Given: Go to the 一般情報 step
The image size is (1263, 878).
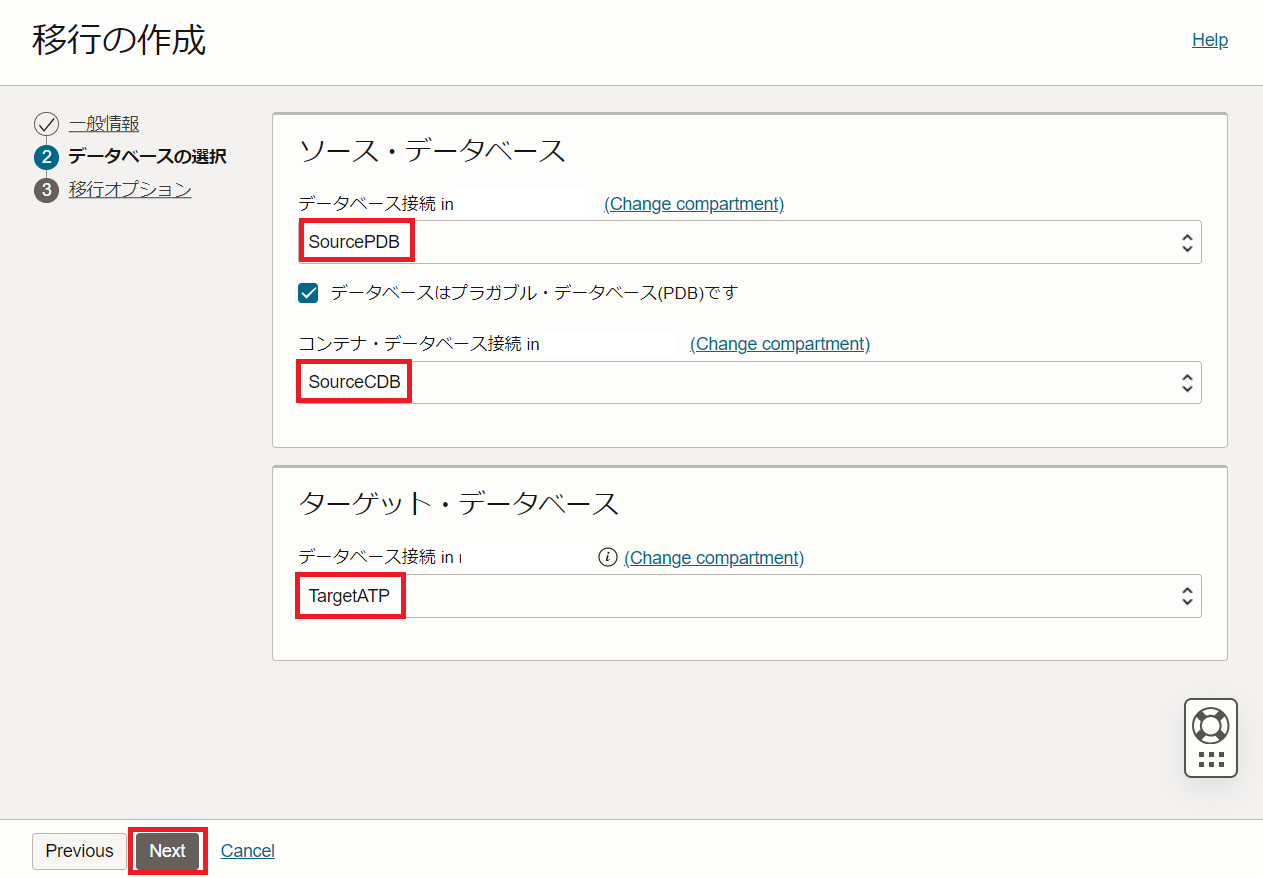Looking at the screenshot, I should point(104,124).
